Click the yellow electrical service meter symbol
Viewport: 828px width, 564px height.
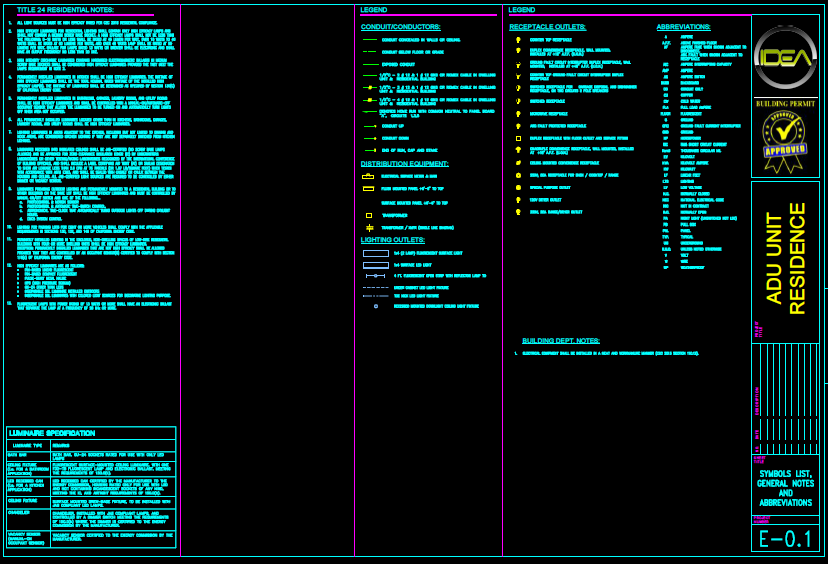tap(368, 176)
